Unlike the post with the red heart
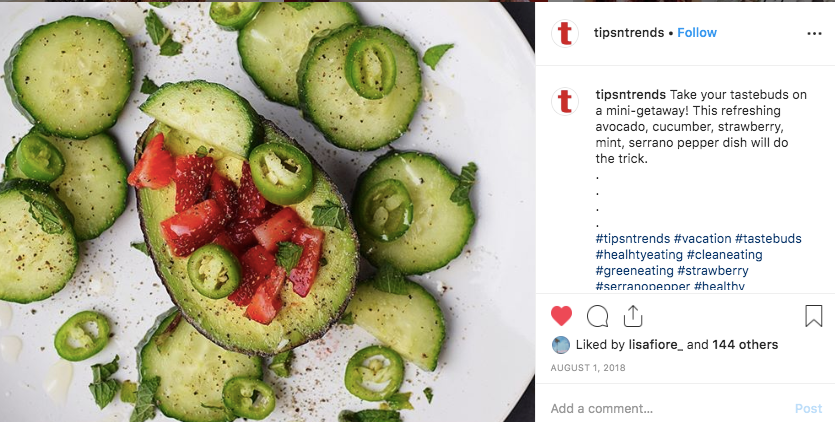Image resolution: width=835 pixels, height=422 pixels. point(561,316)
